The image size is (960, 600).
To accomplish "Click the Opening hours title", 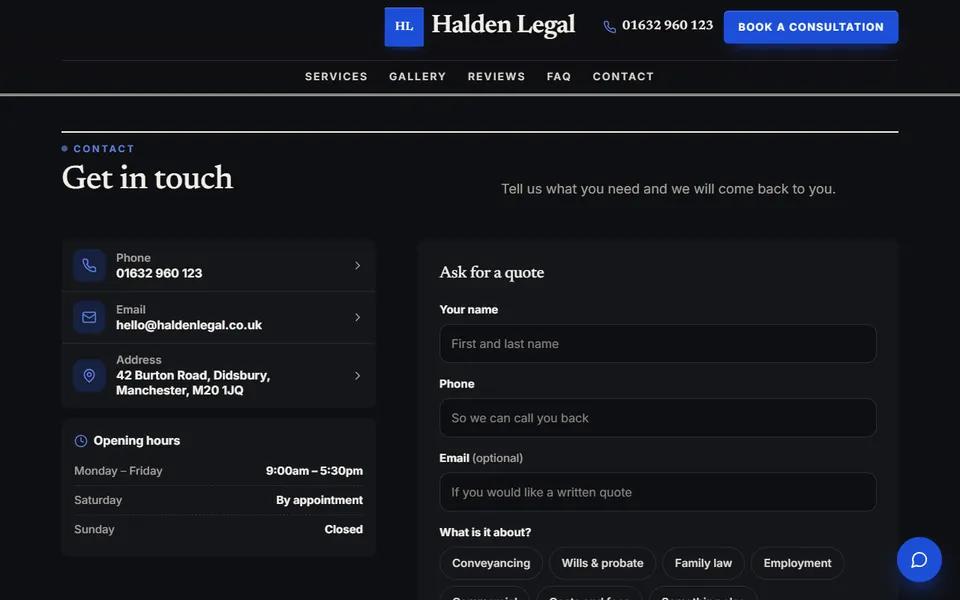I will [137, 441].
